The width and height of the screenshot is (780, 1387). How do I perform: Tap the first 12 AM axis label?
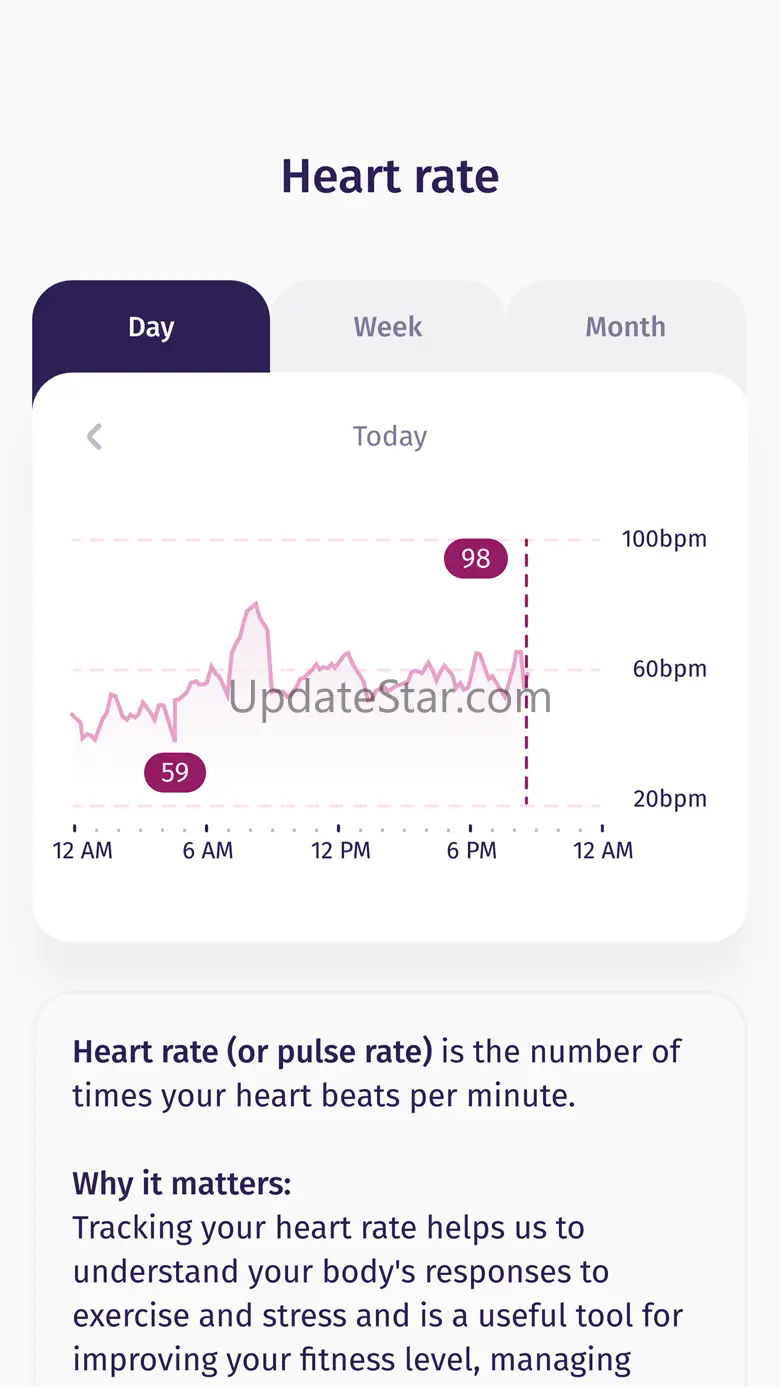coord(82,851)
